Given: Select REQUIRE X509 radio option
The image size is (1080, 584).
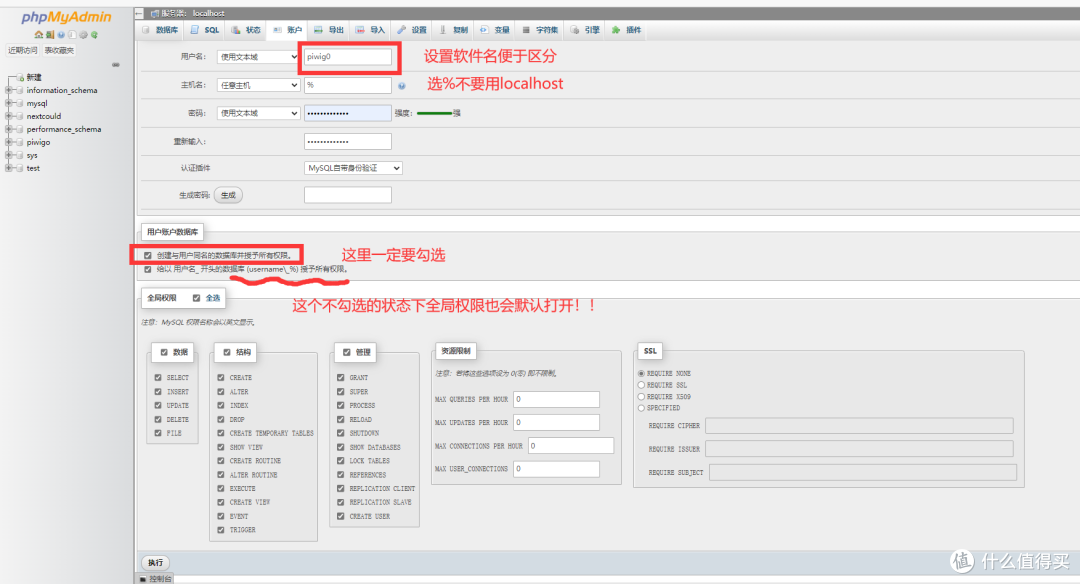Looking at the screenshot, I should pyautogui.click(x=641, y=397).
